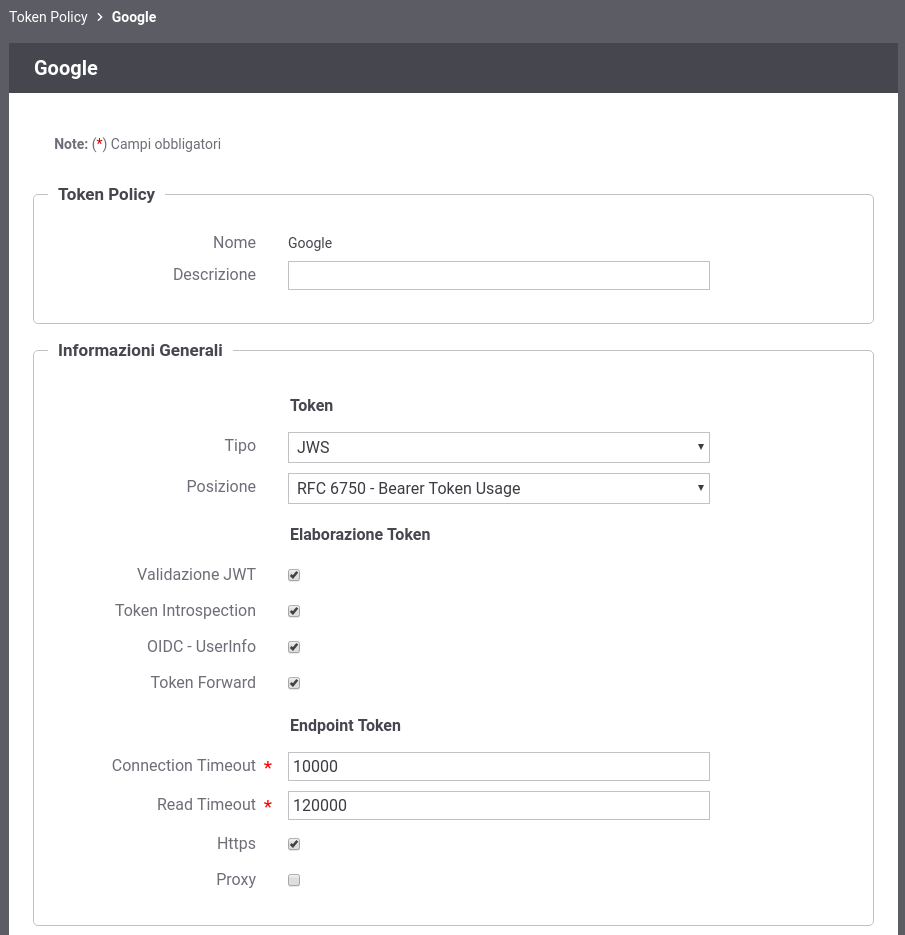The height and width of the screenshot is (935, 905).
Task: Toggle the Token Forward checkbox
Action: coord(294,683)
